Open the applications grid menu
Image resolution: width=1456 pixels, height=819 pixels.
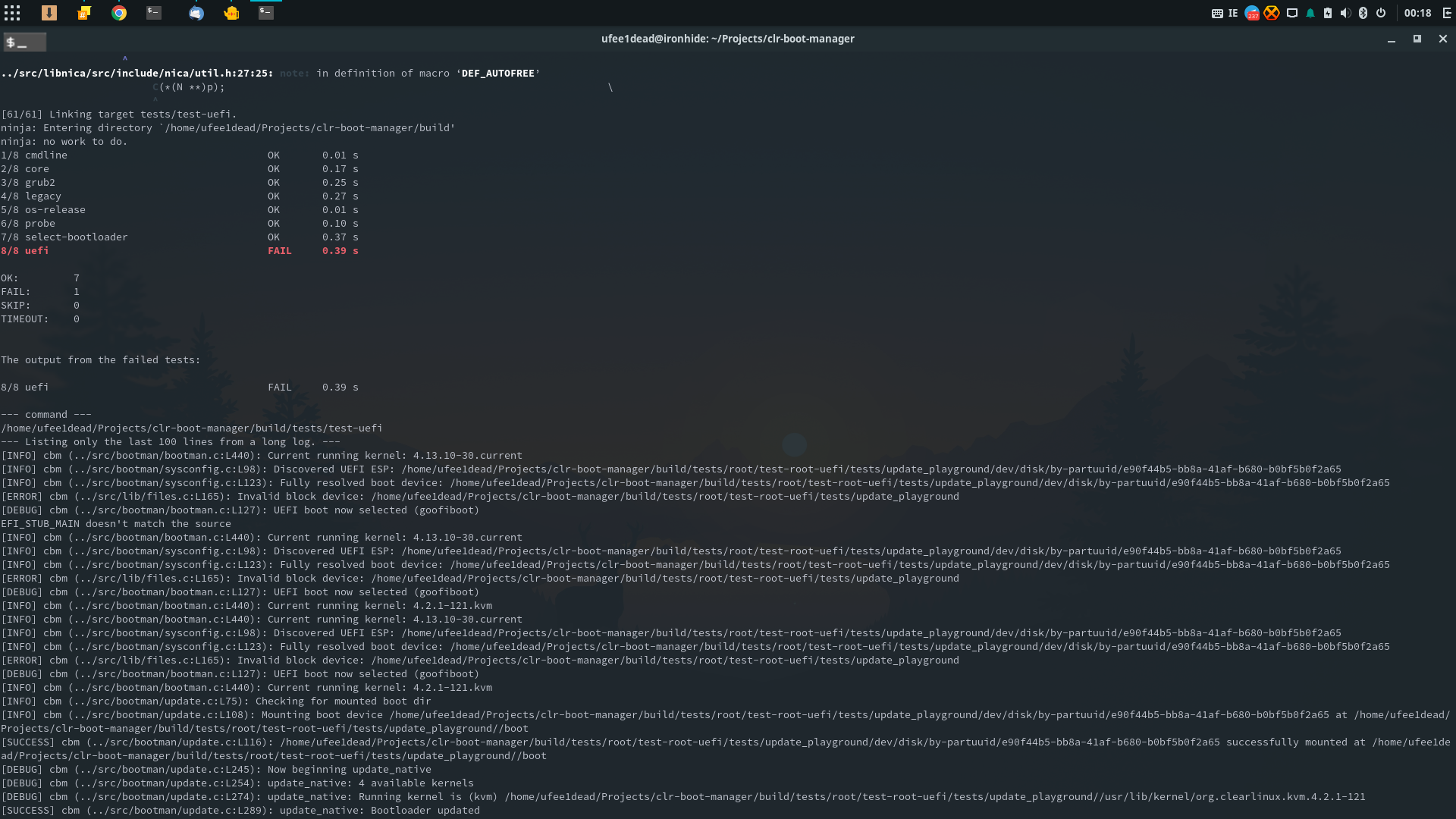point(12,13)
